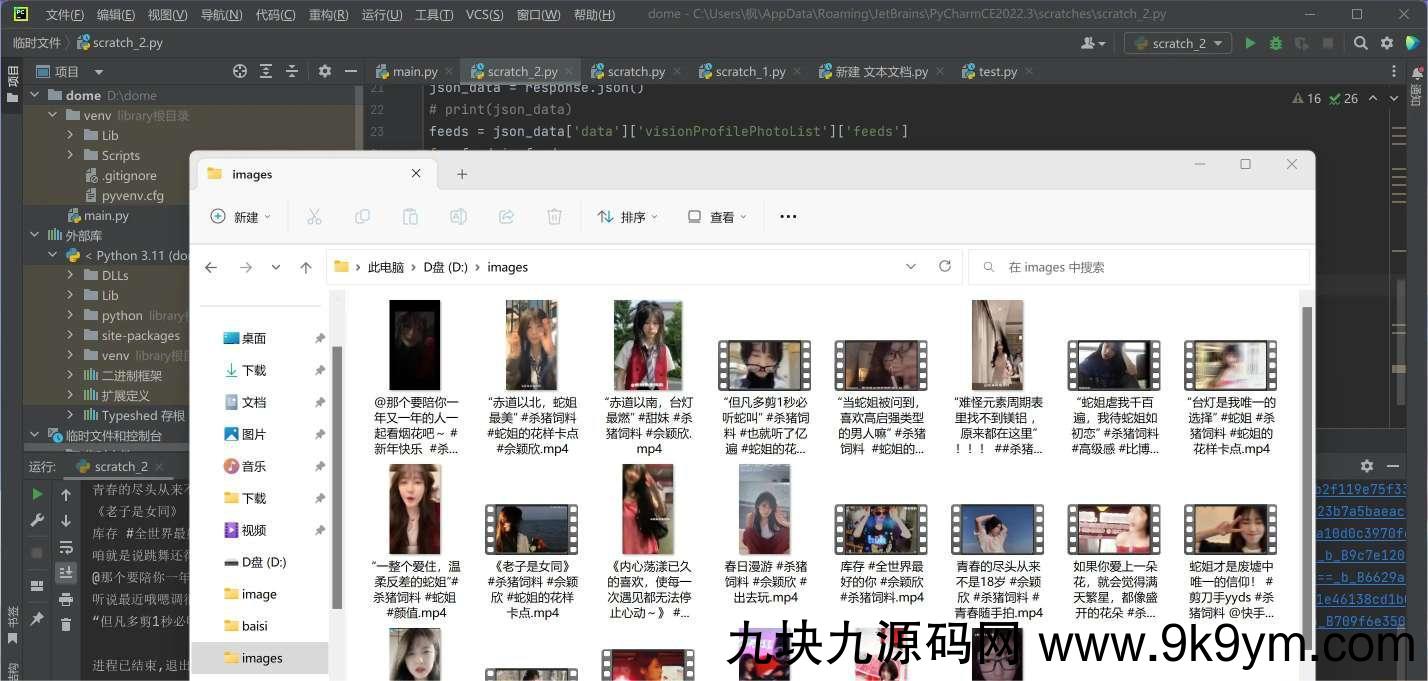Start debugging with the green bug icon

1276,43
